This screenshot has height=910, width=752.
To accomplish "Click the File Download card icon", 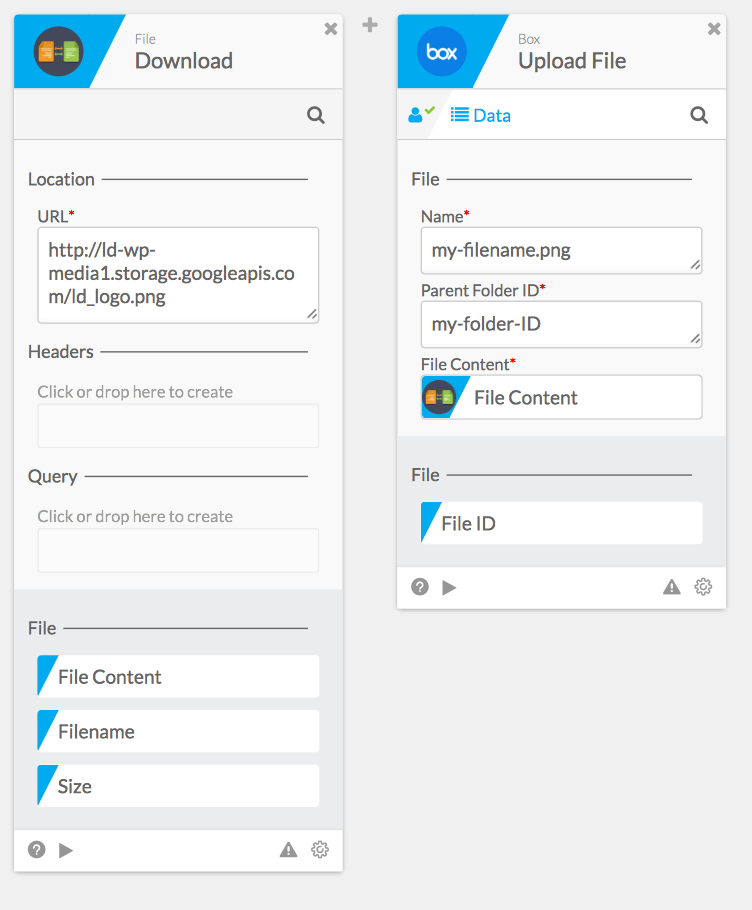I will (x=58, y=51).
